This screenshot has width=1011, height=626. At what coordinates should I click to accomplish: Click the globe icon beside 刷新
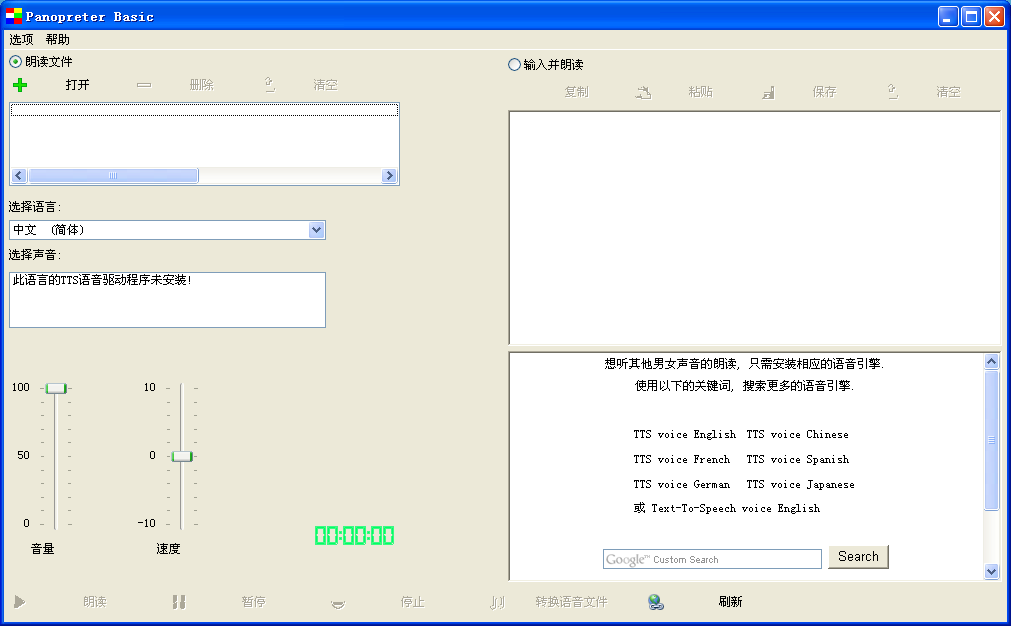pos(655,601)
